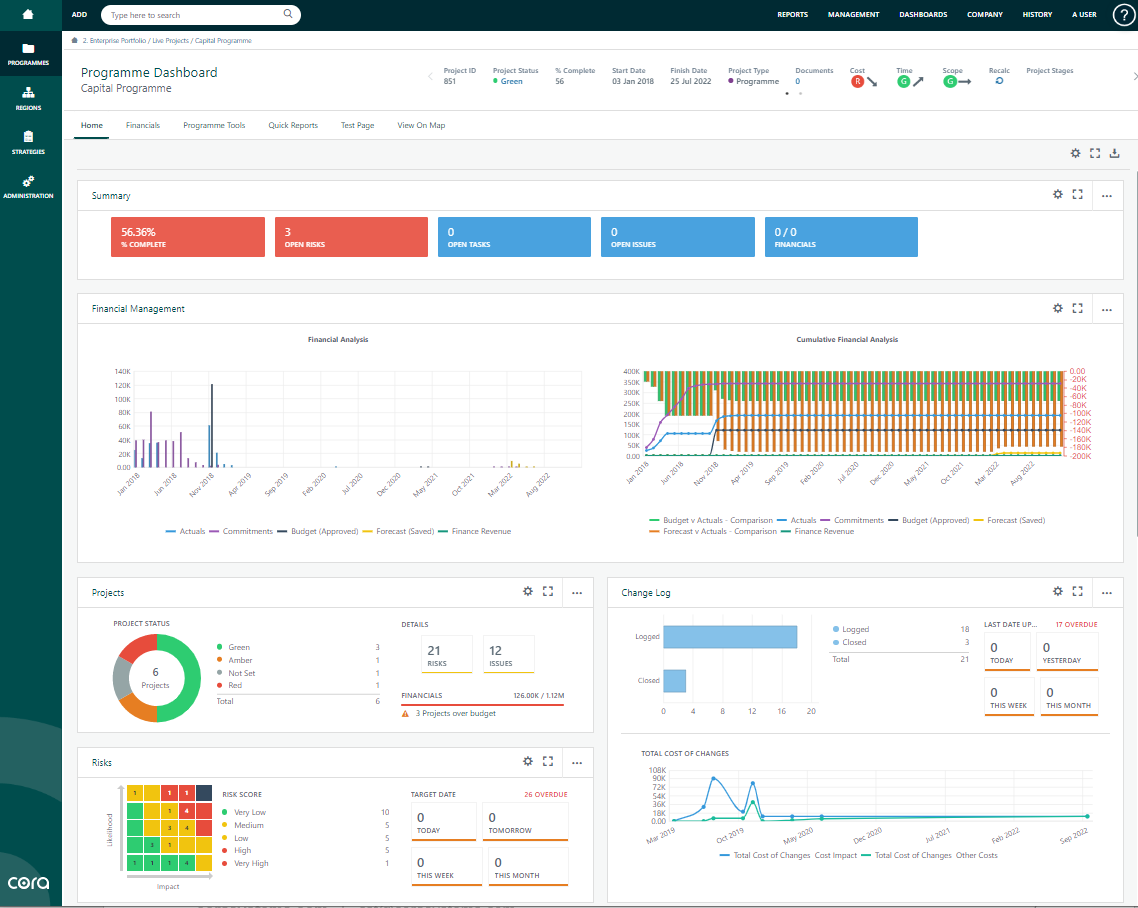Screen dimensions: 1138x908
Task: Switch to the Programme Tools tab
Action: pos(214,126)
